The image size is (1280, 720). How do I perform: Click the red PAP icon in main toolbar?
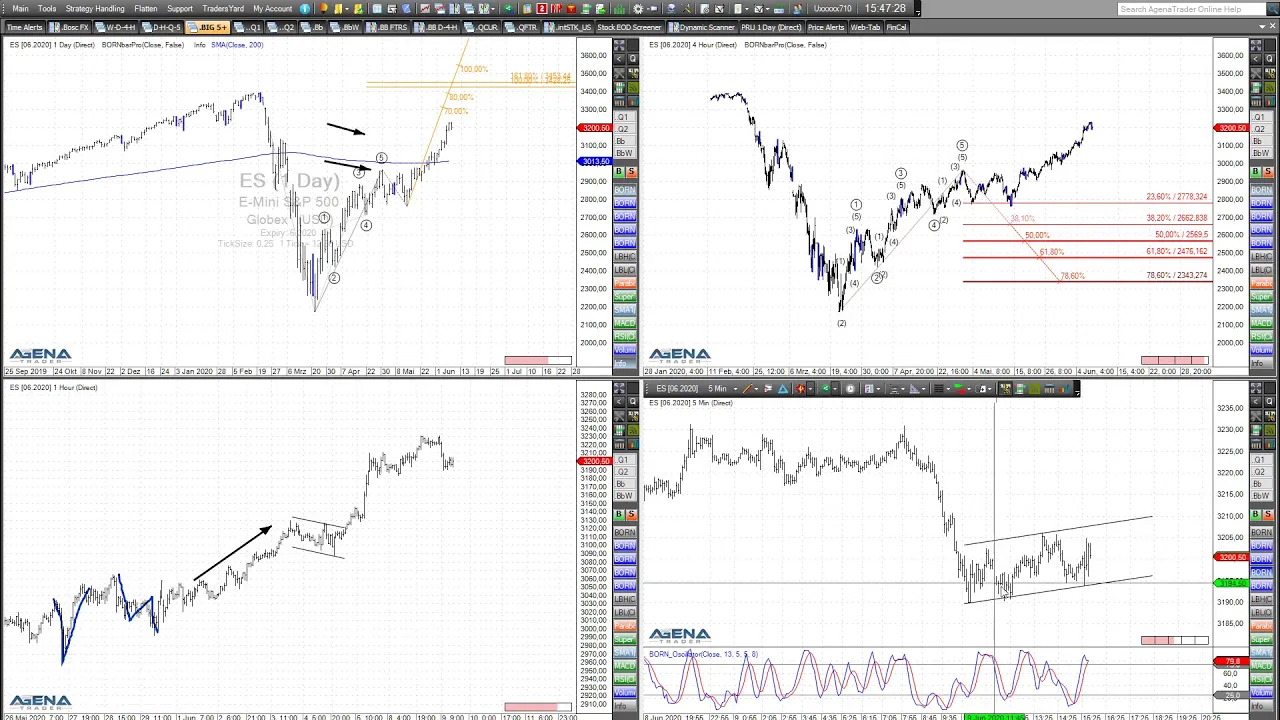pyautogui.click(x=556, y=9)
